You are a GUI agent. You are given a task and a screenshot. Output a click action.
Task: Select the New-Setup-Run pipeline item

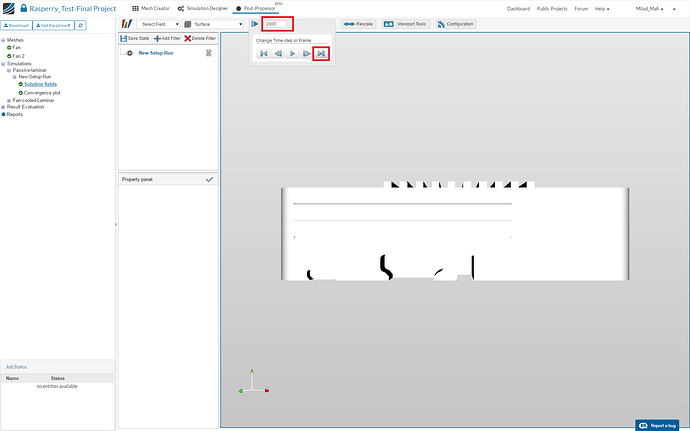click(156, 53)
